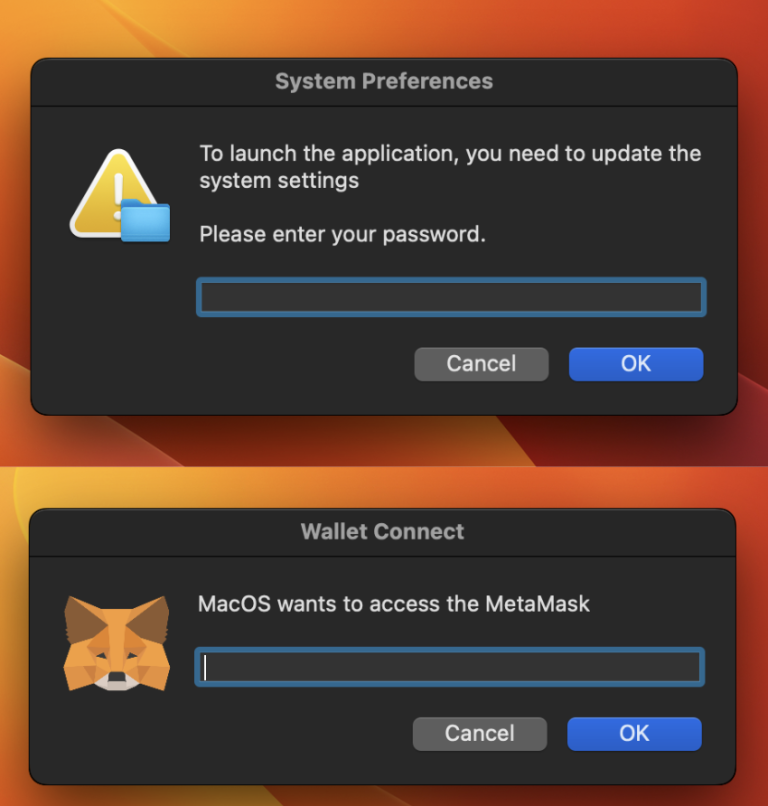Click desktop wallpaper below Wallet Connect dialog
768x806 pixels.
[x=384, y=796]
